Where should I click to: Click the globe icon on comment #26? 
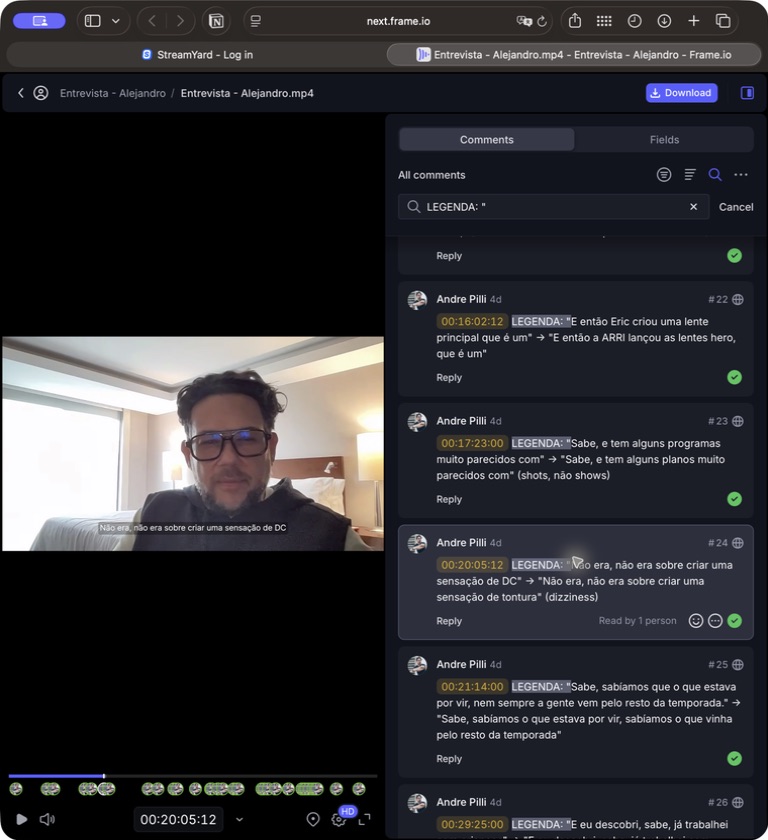pos(737,802)
